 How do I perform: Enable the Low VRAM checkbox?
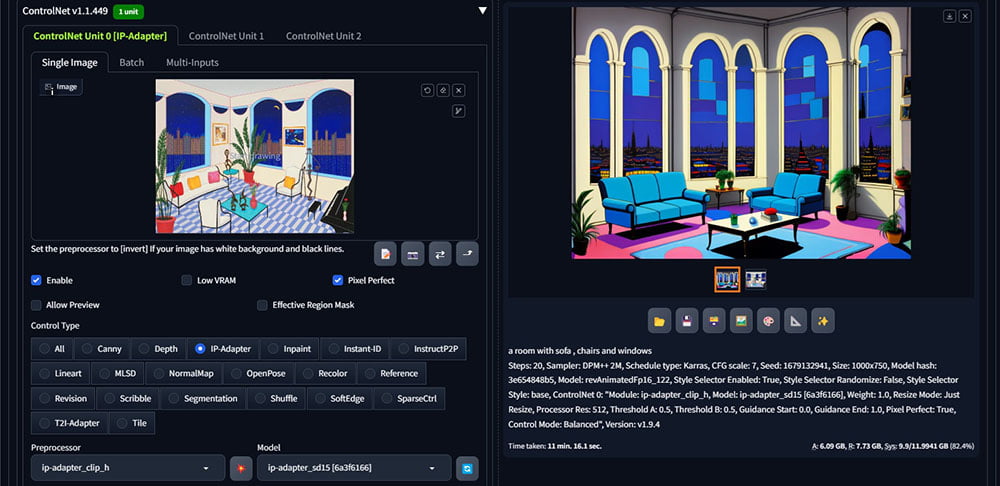point(187,281)
